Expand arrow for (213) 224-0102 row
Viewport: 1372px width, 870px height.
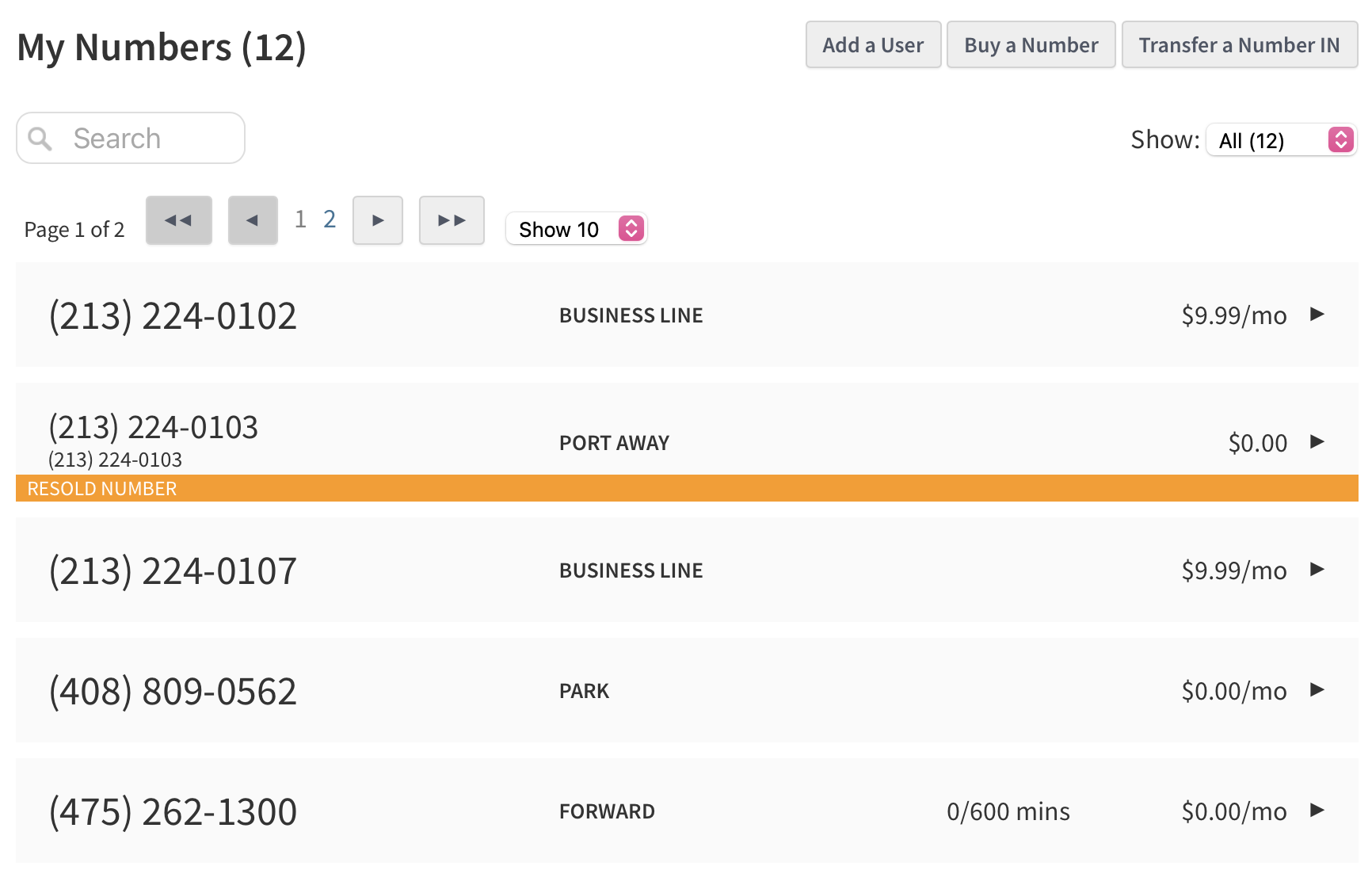(1317, 315)
